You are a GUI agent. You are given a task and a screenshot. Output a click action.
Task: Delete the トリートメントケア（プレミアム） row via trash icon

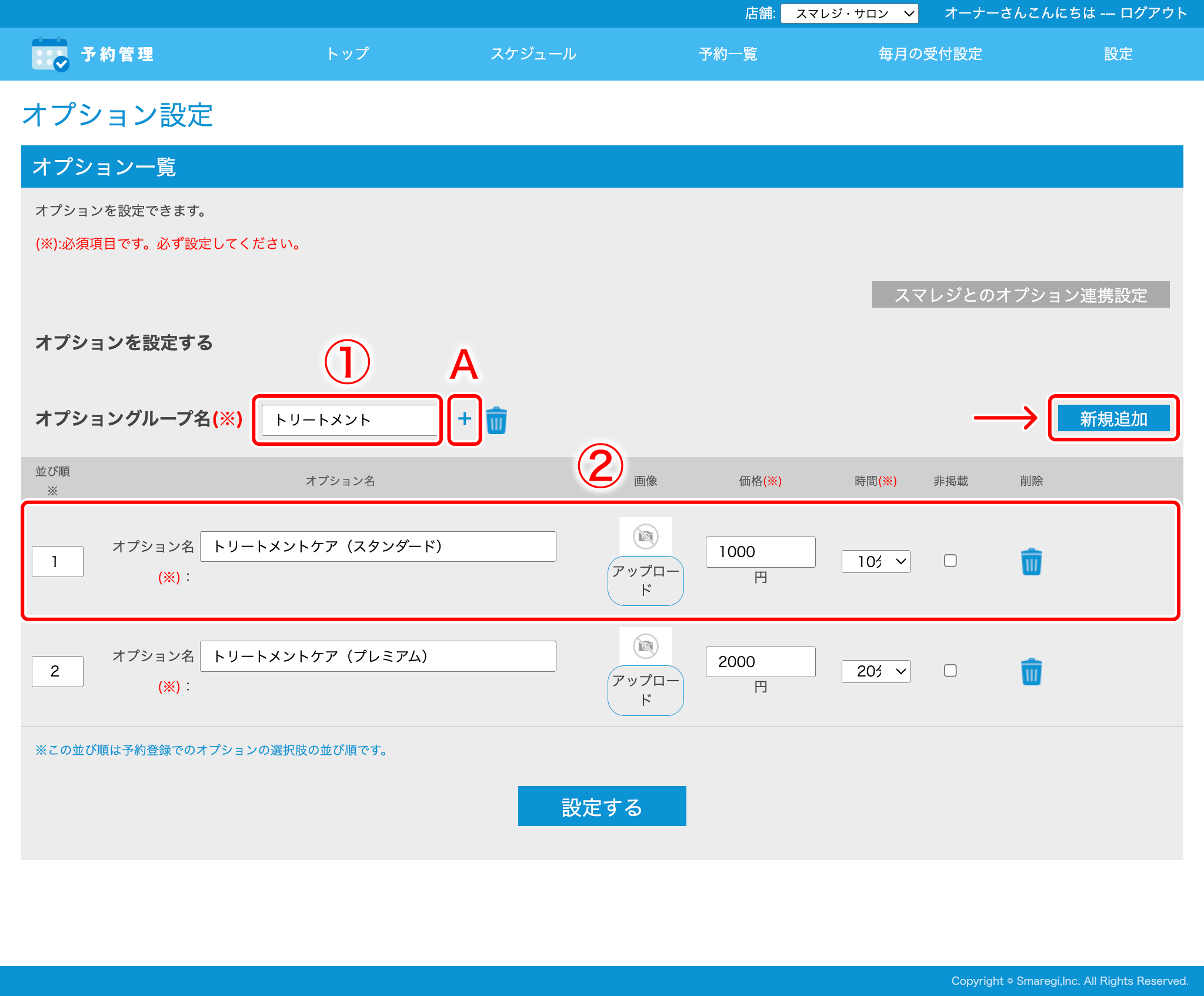[1032, 671]
